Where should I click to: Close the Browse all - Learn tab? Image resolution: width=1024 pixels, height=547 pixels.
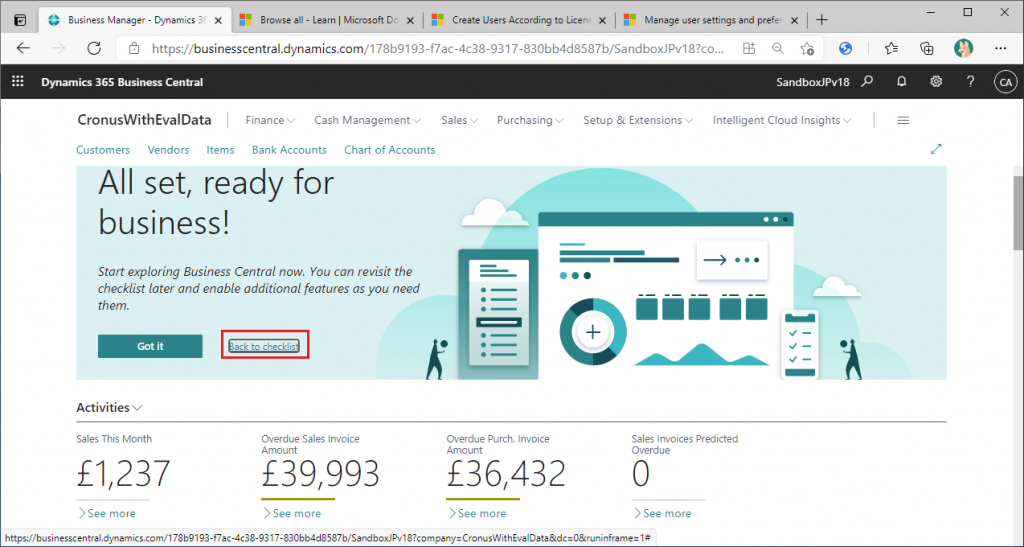(410, 20)
